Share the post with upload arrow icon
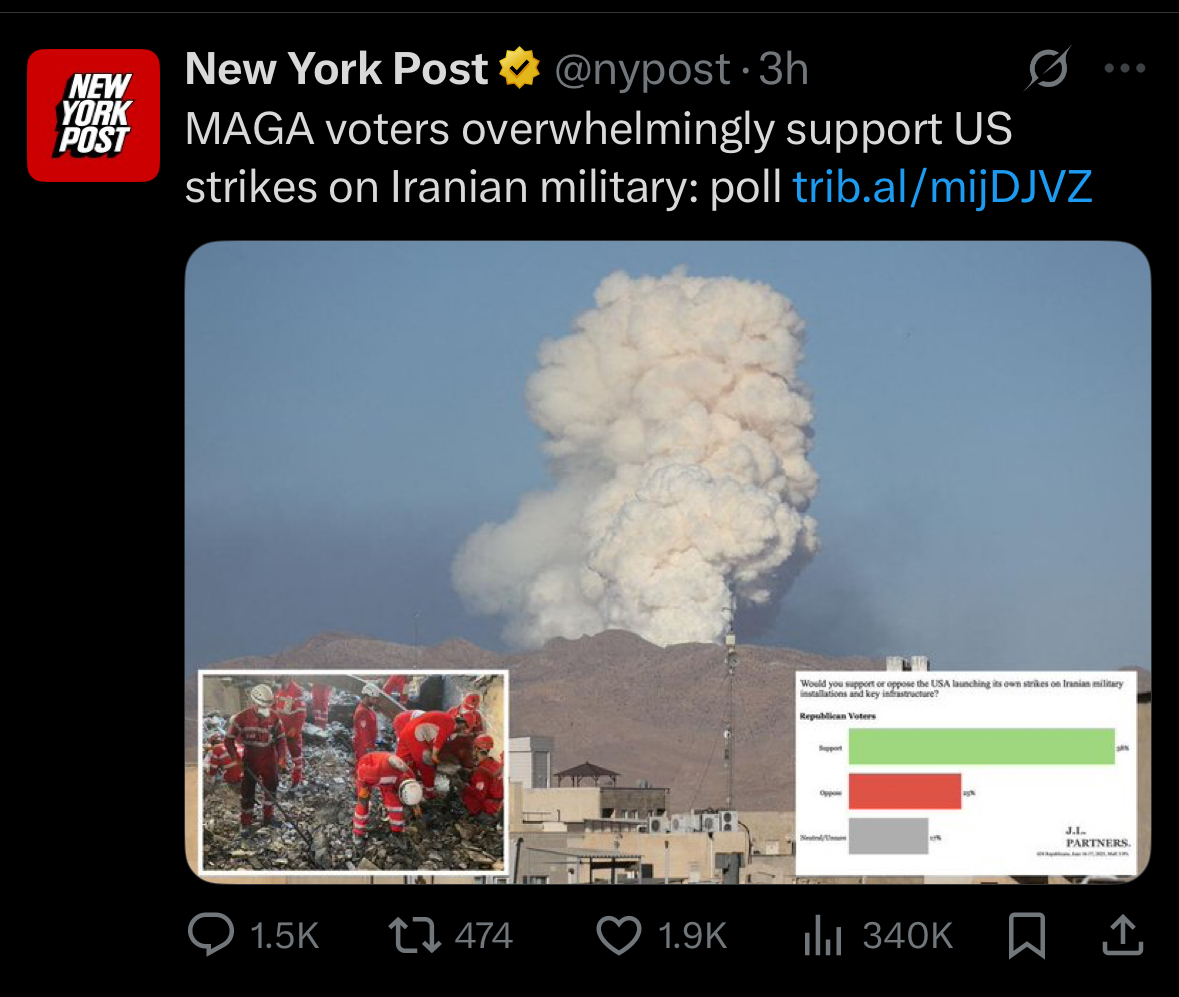Image resolution: width=1179 pixels, height=997 pixels. [x=1123, y=935]
